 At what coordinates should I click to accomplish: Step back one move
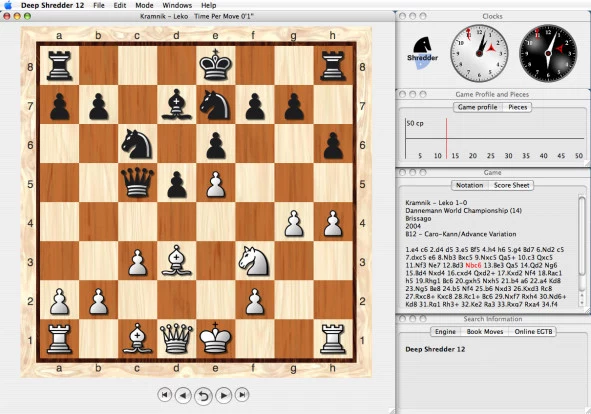[x=183, y=396]
